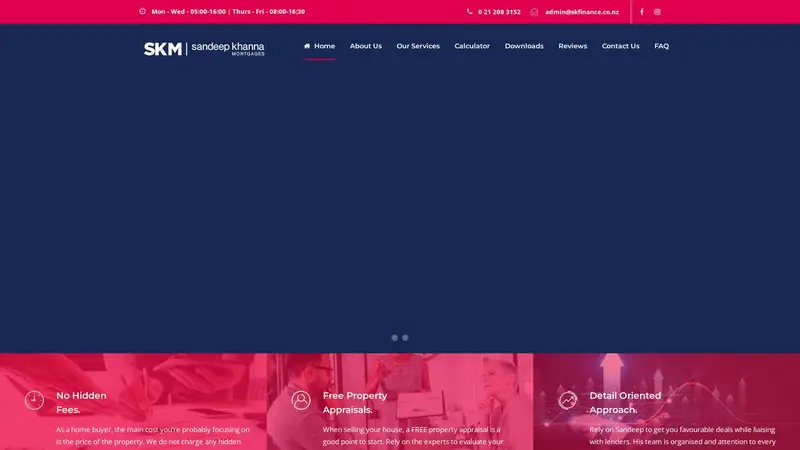Click the SKM Sandeep Khanna Mortgages logo
800x450 pixels.
point(204,48)
